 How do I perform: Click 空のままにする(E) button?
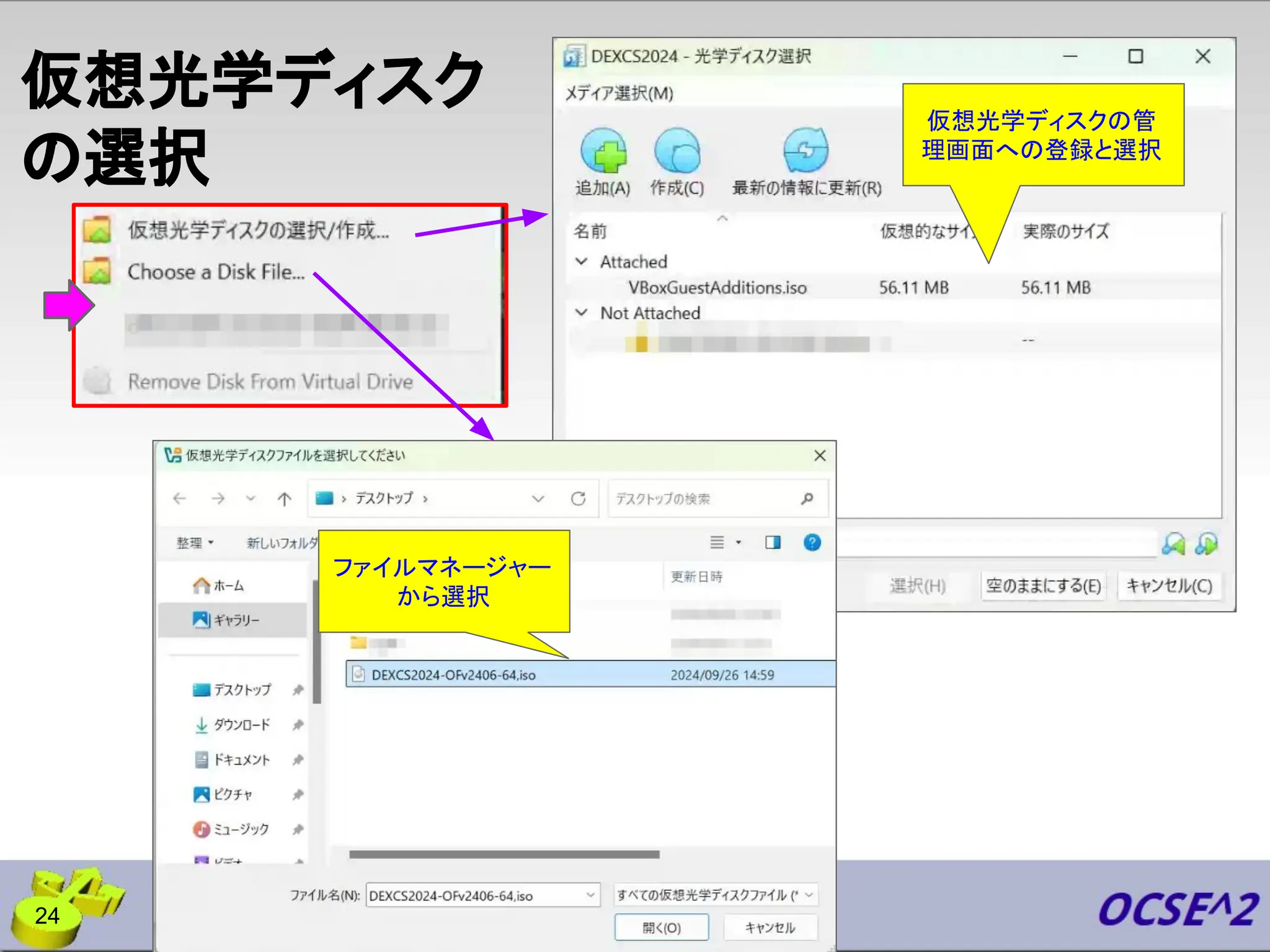tap(1044, 586)
